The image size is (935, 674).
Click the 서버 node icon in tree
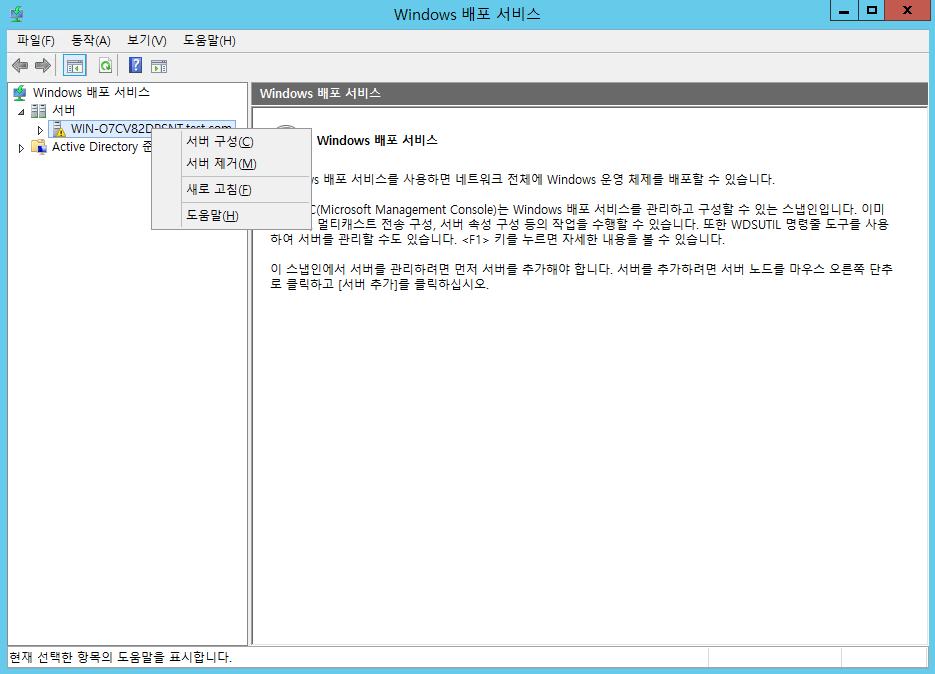click(39, 110)
